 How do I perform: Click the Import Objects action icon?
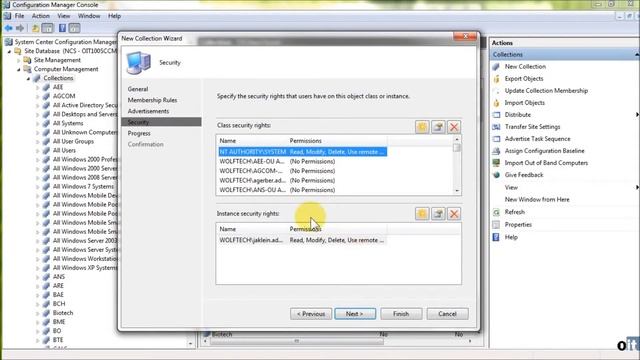tap(496, 103)
